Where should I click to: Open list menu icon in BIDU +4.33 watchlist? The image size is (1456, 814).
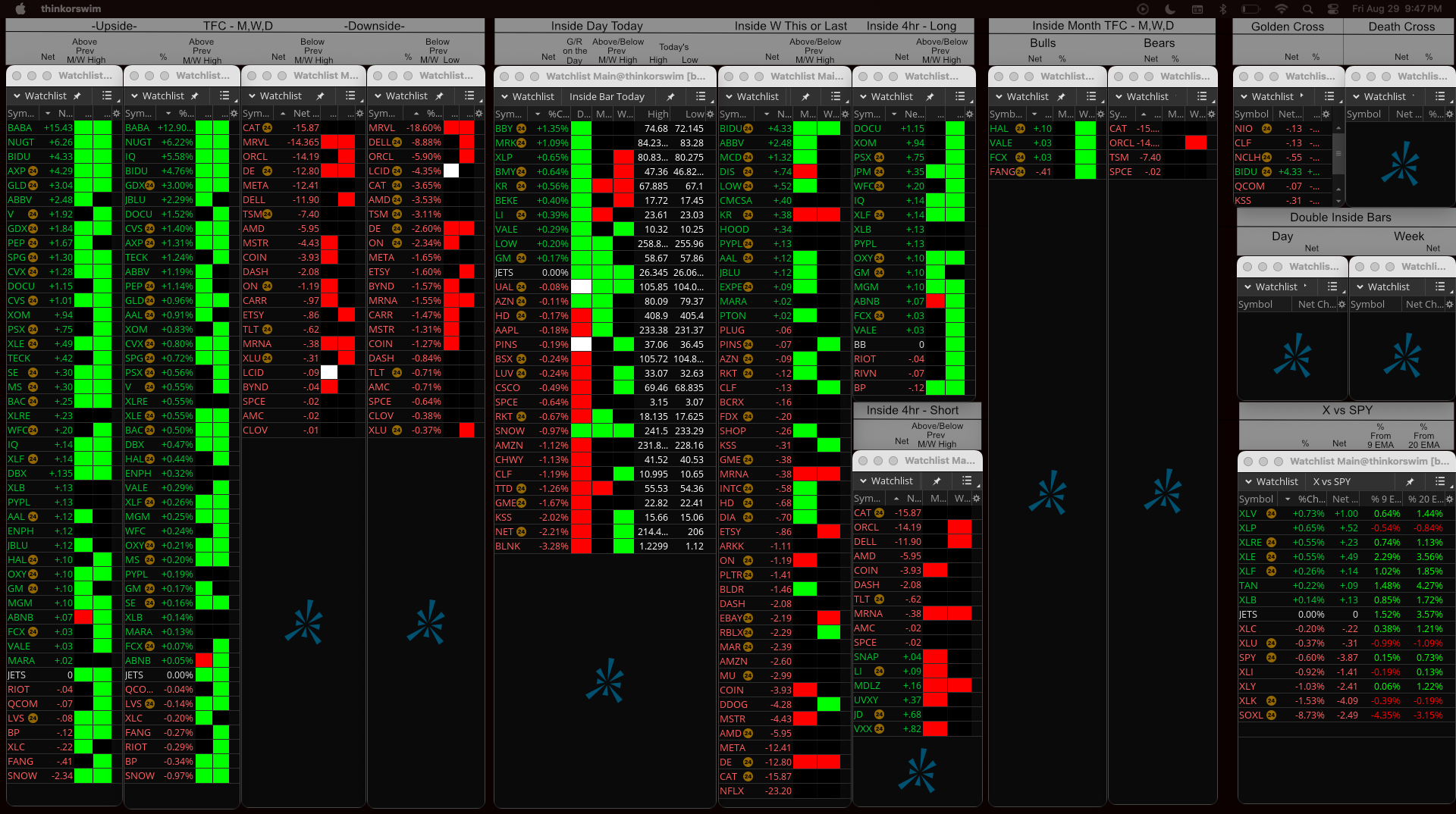pyautogui.click(x=836, y=97)
